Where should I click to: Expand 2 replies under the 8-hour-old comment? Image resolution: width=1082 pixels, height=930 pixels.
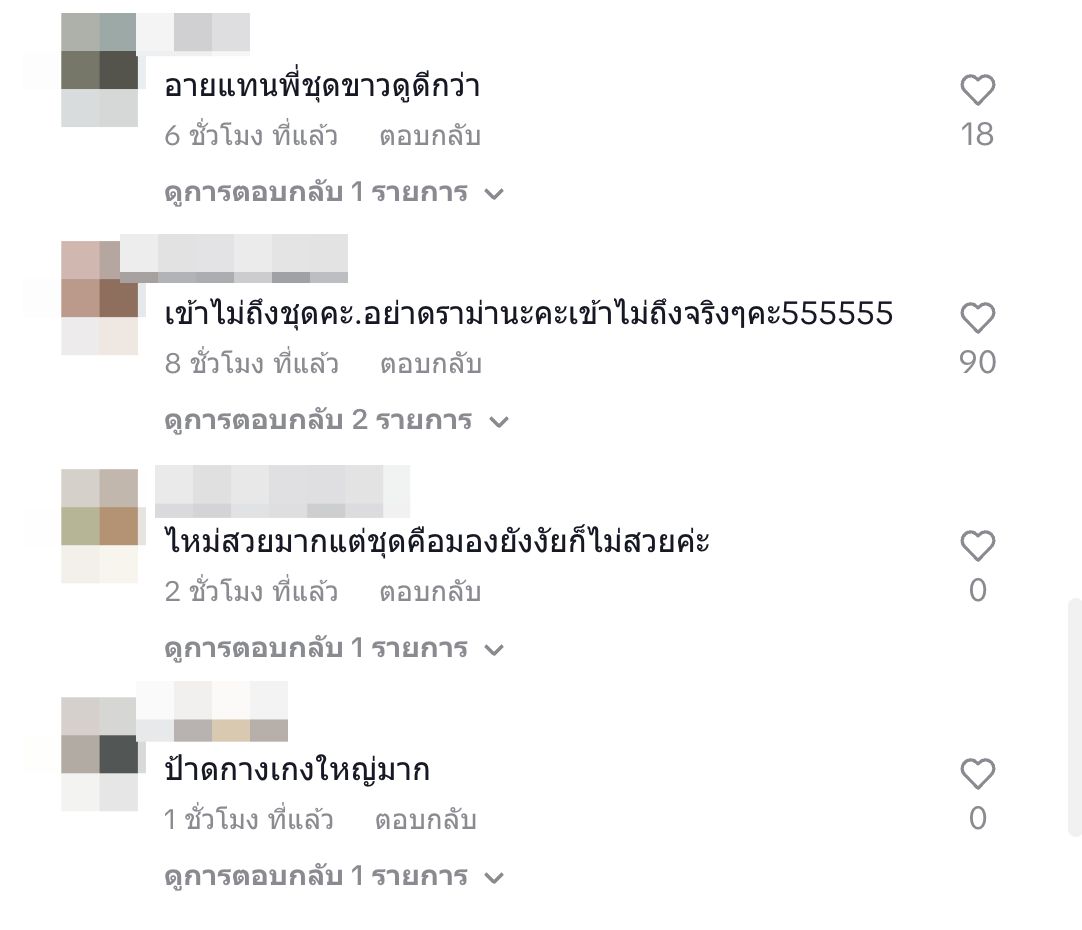pyautogui.click(x=336, y=420)
